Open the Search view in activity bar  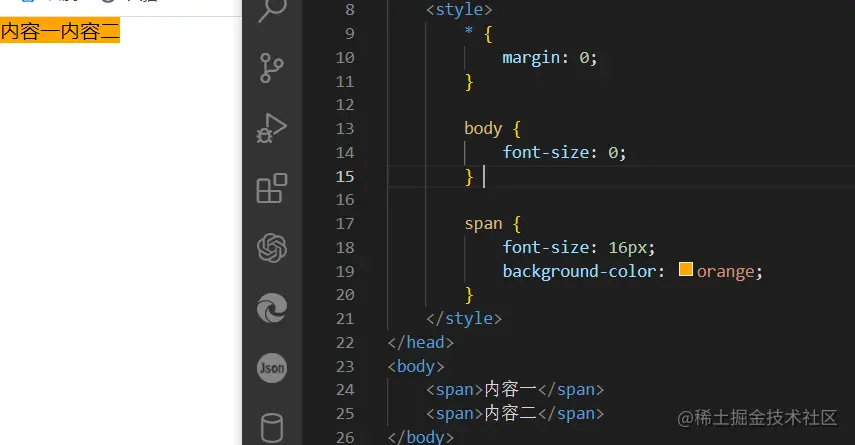point(272,10)
